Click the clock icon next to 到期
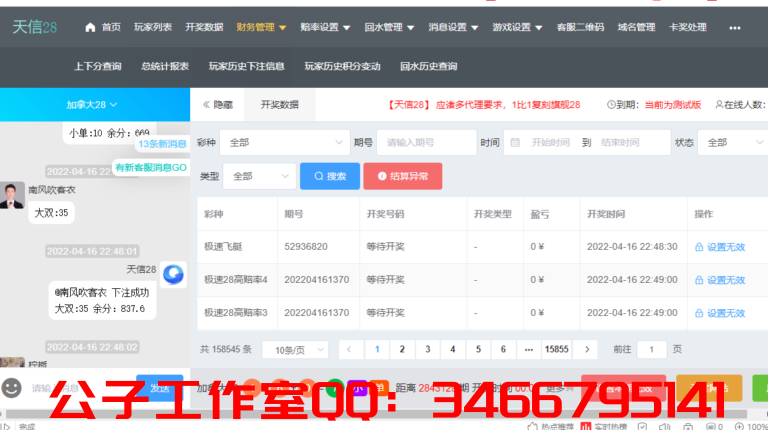This screenshot has height=430, width=768. point(611,104)
